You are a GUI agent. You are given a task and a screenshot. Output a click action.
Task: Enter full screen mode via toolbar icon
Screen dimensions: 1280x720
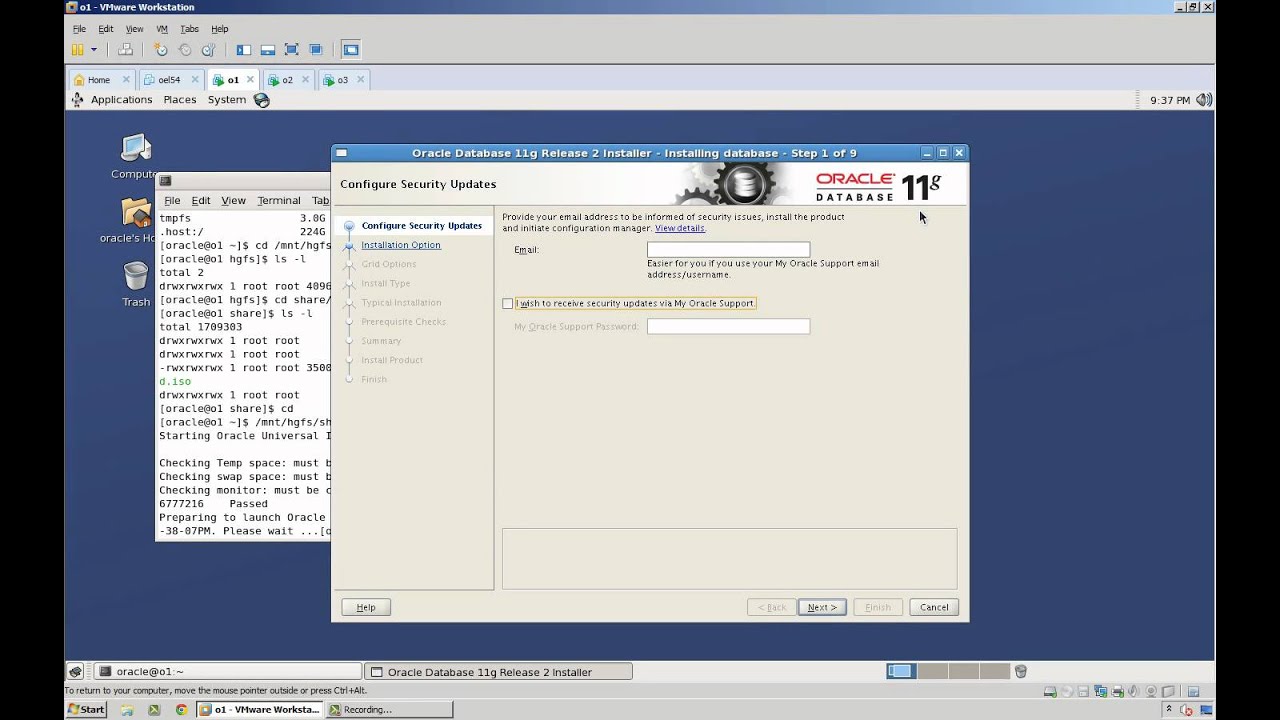tap(292, 49)
